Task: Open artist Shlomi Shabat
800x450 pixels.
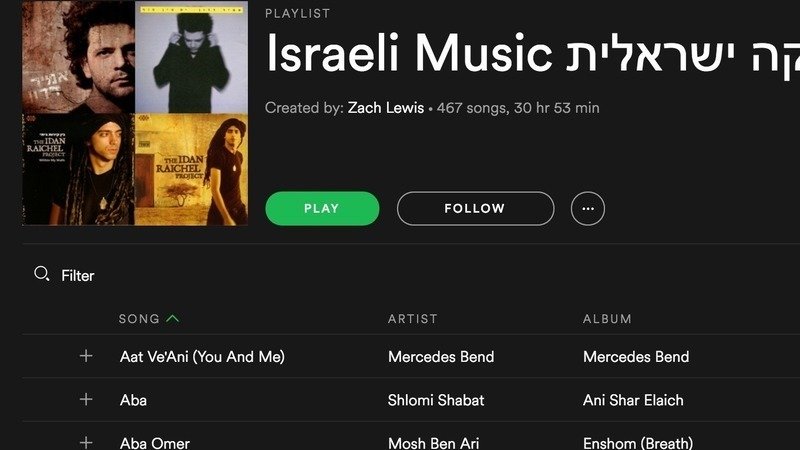Action: (436, 399)
